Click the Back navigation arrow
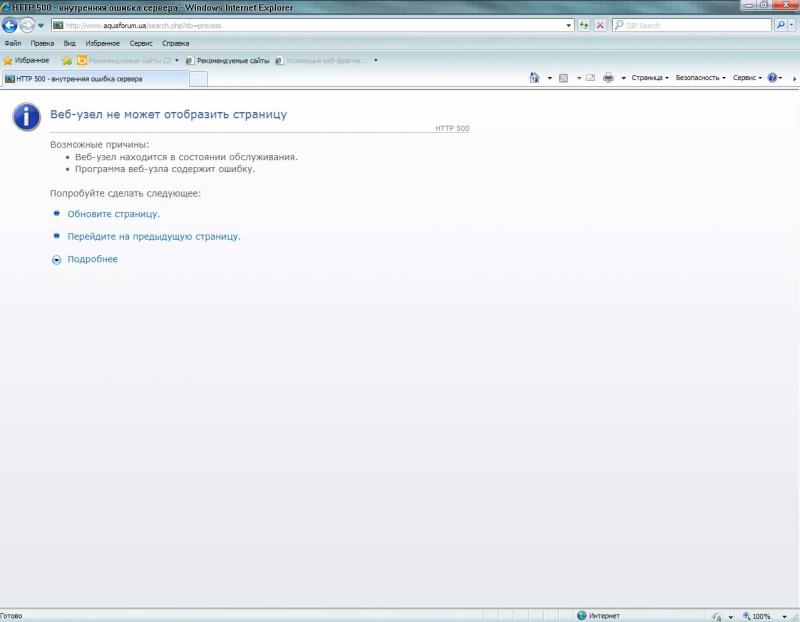 [x=10, y=25]
